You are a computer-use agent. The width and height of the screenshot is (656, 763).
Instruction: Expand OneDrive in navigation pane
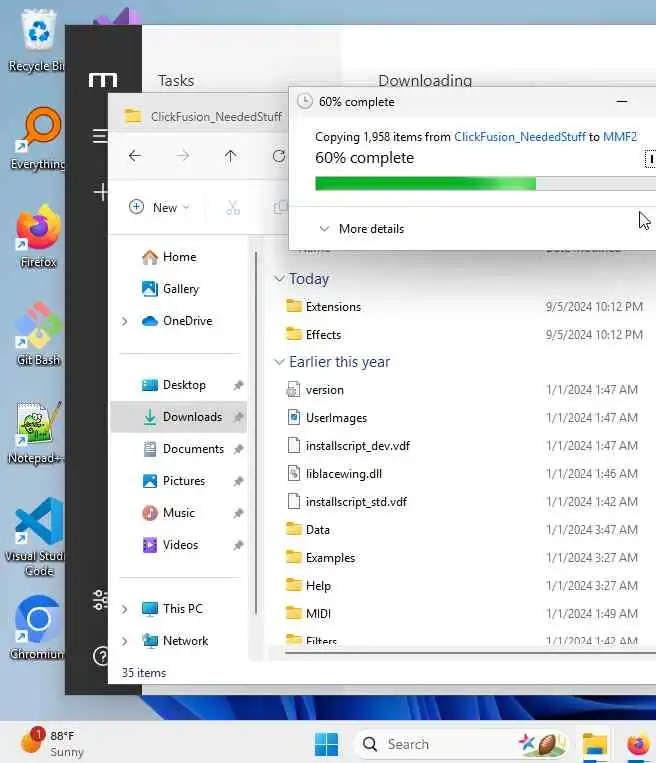[125, 321]
